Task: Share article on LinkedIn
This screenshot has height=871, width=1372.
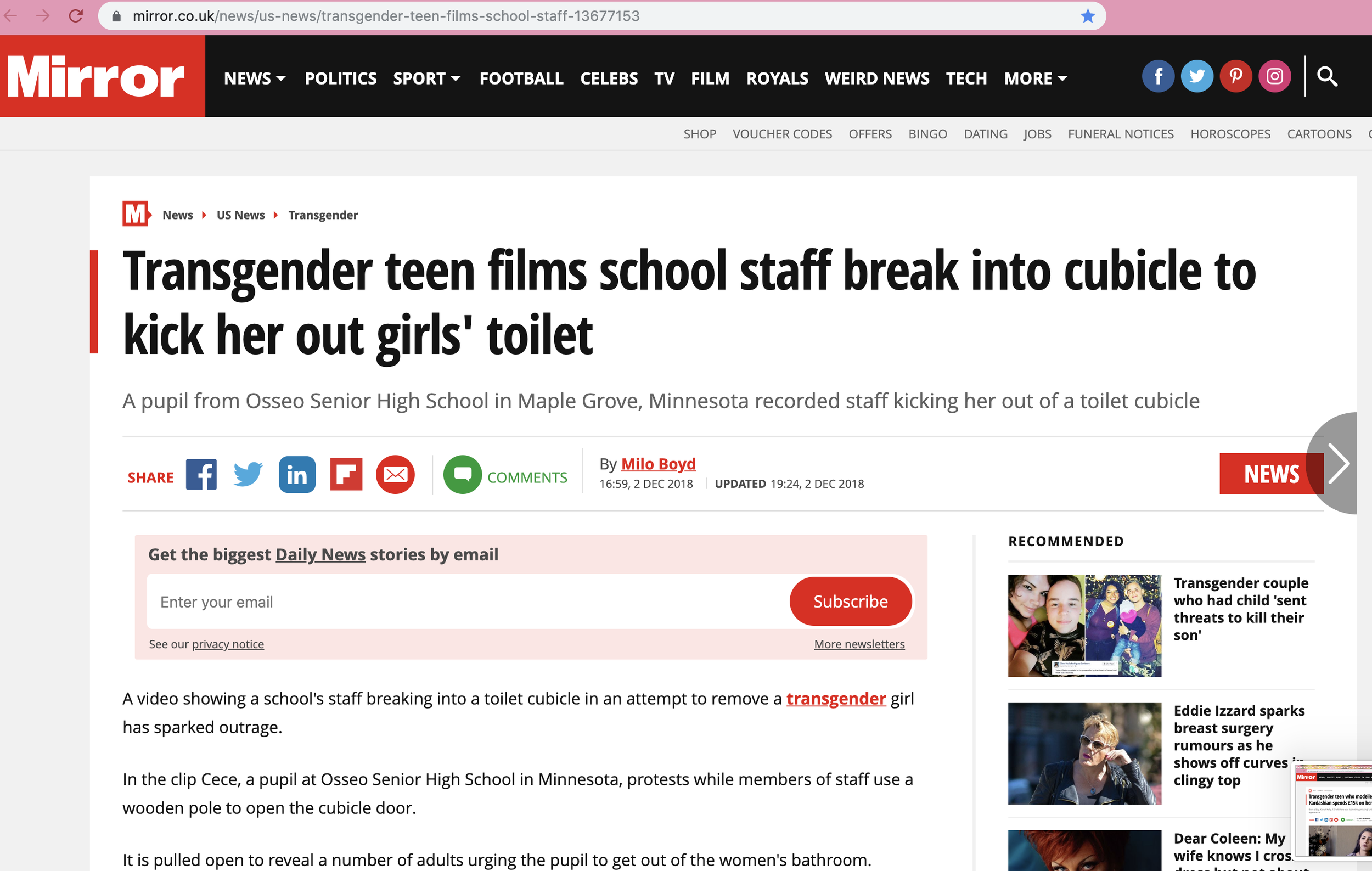Action: (x=297, y=474)
